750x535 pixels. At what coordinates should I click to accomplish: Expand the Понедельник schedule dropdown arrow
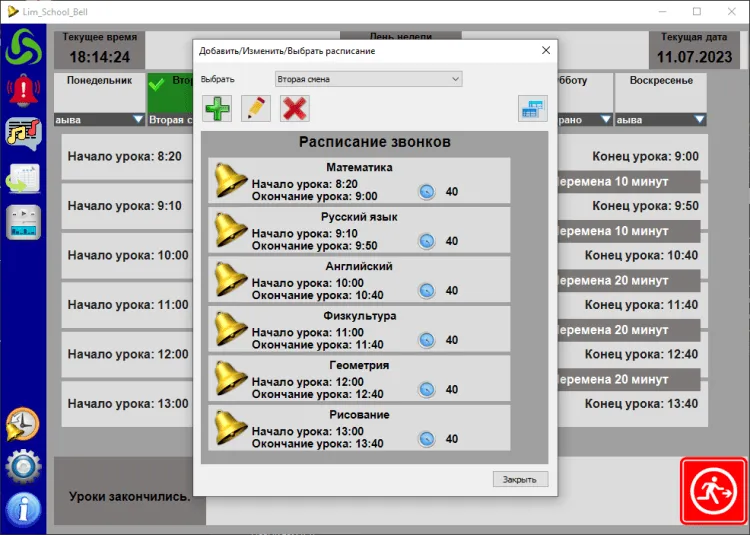pyautogui.click(x=138, y=120)
